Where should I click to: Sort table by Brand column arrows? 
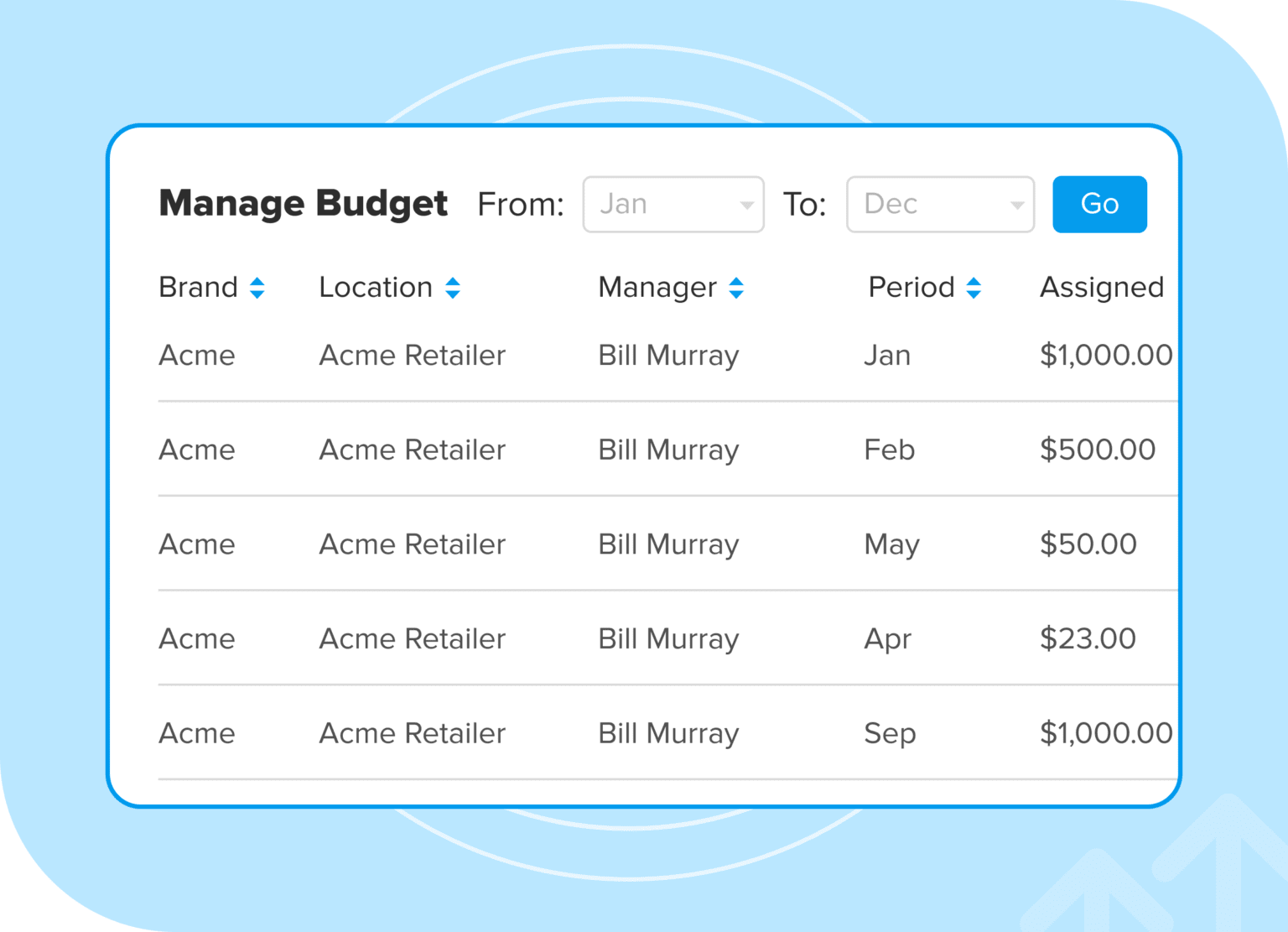(x=257, y=288)
